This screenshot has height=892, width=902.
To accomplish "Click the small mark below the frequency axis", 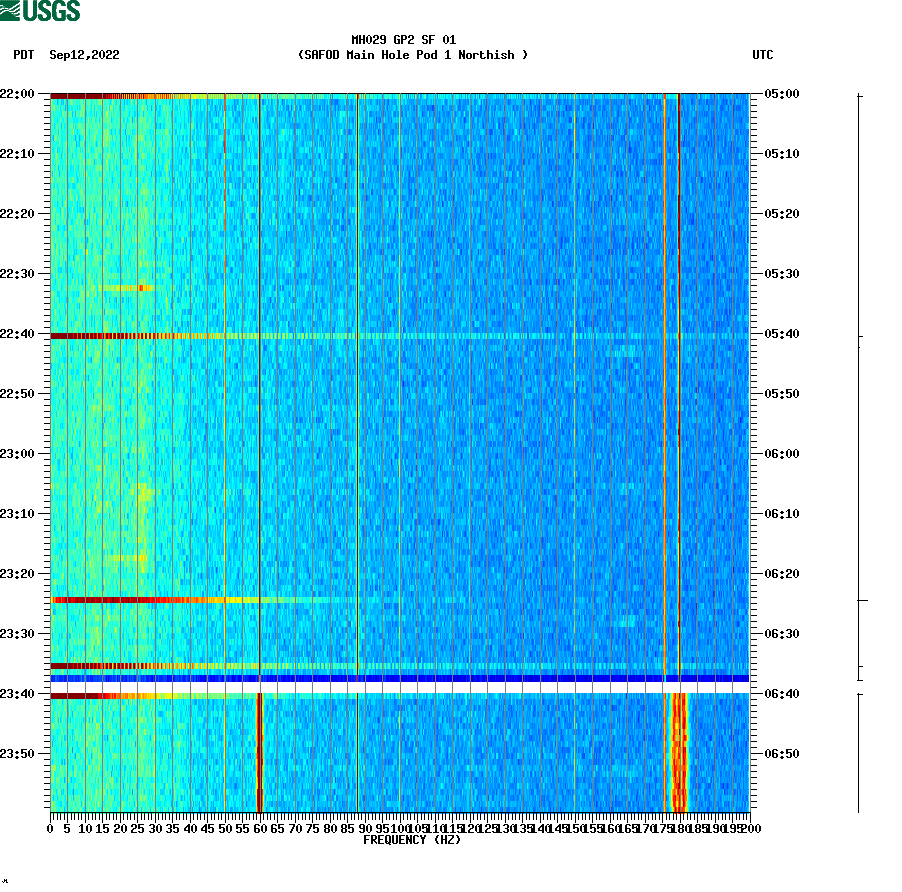I will (8, 879).
